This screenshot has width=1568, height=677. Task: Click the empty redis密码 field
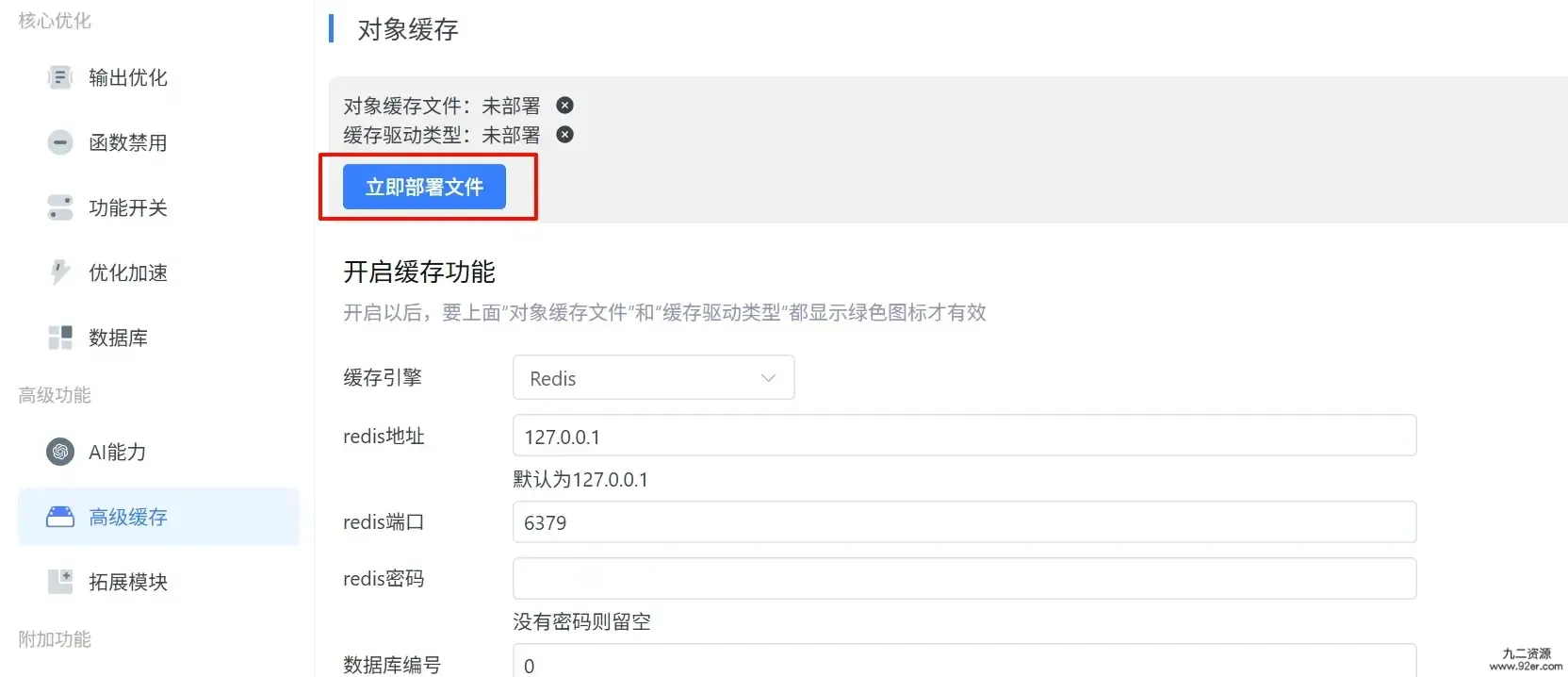[x=965, y=578]
